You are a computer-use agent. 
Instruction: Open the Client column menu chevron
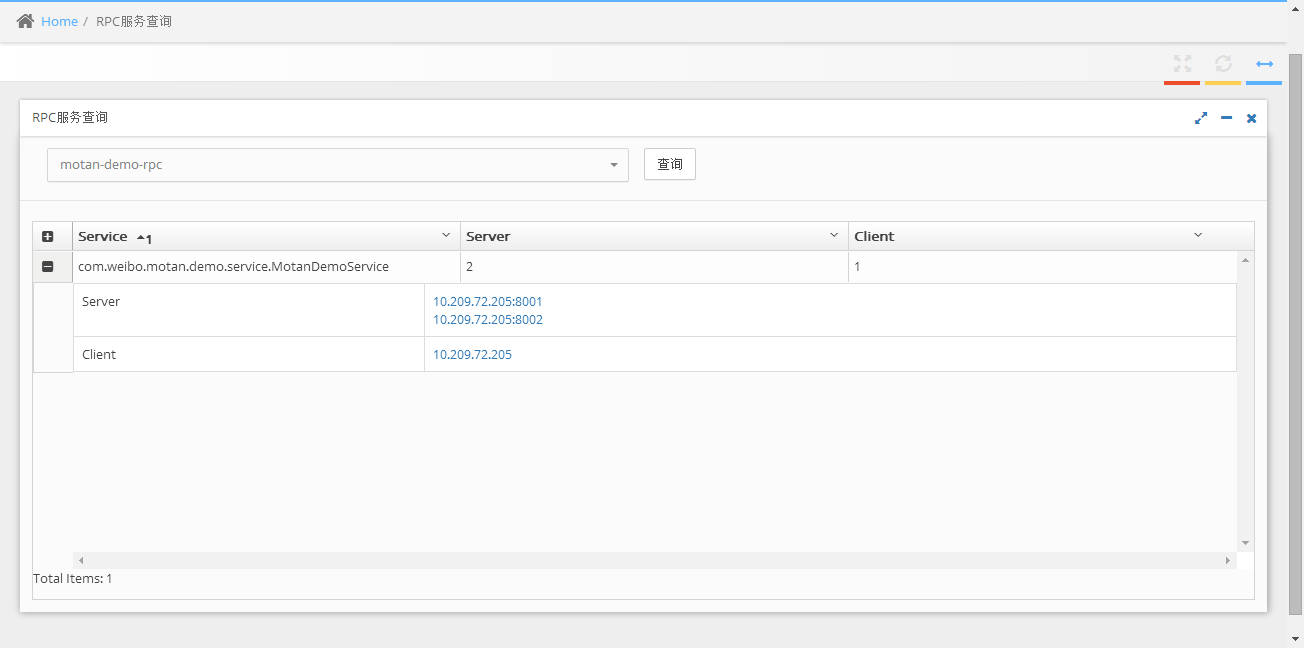point(1198,236)
